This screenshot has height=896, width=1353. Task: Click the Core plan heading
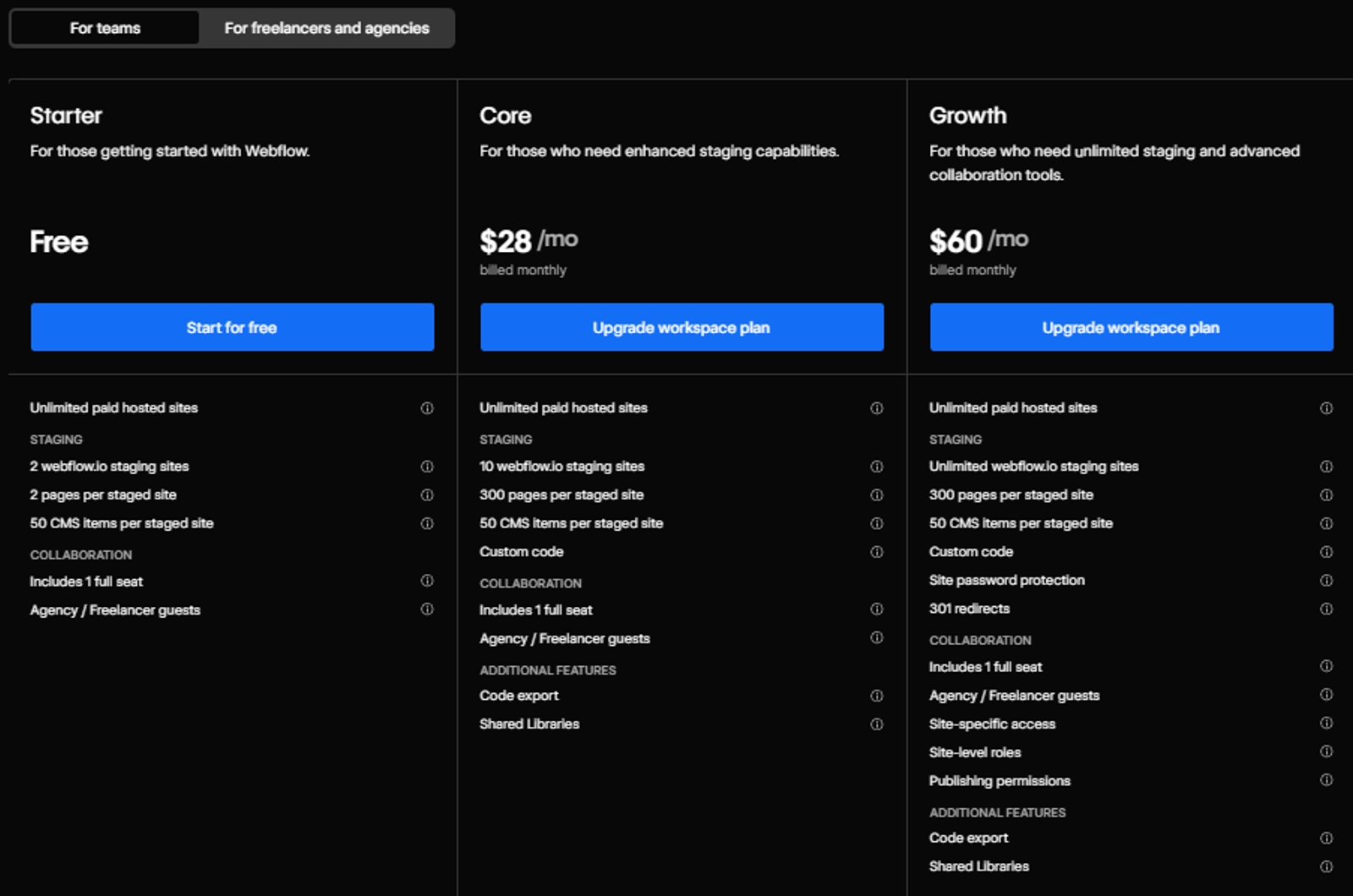tap(506, 116)
